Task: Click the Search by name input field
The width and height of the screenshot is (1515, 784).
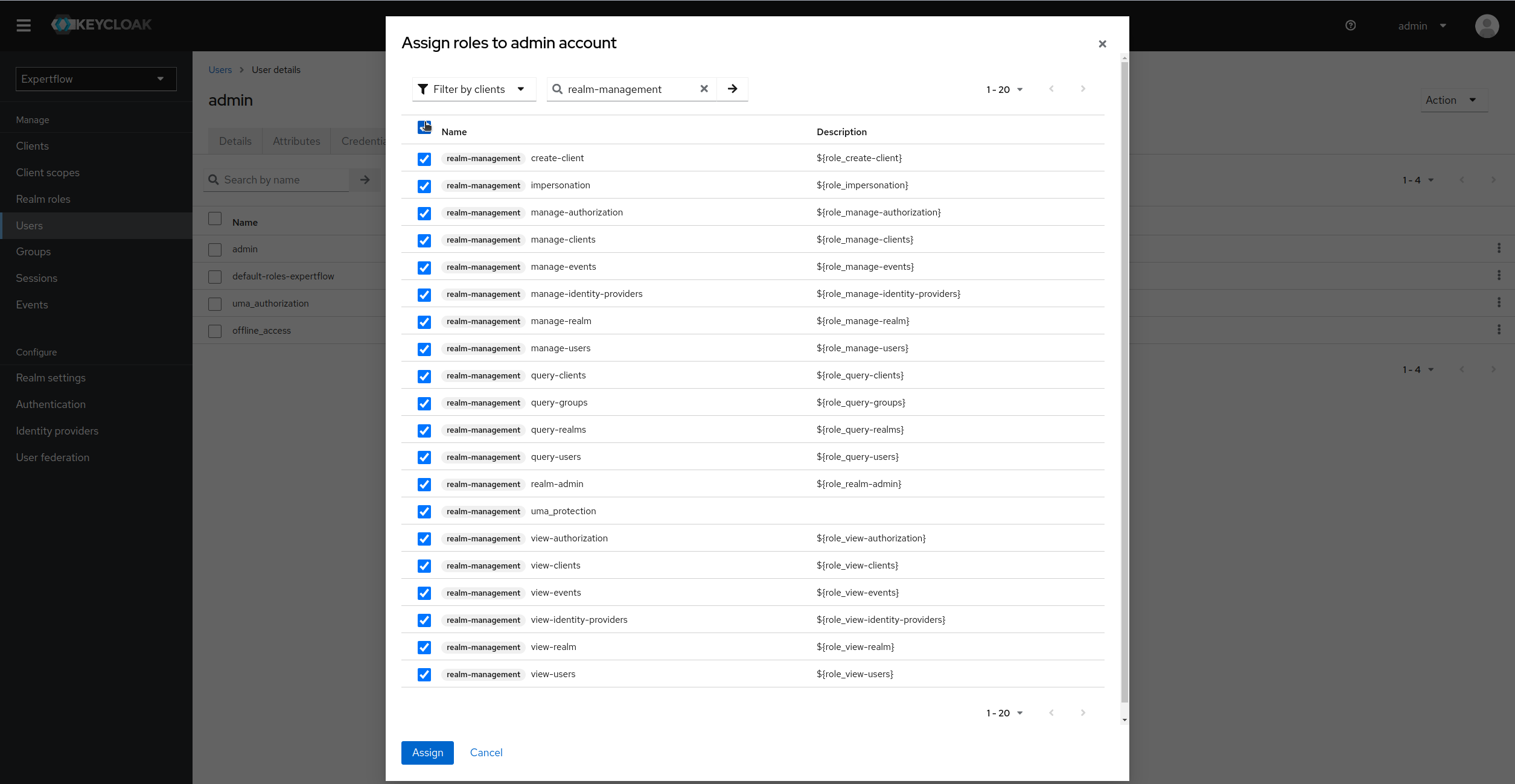Action: pos(278,179)
